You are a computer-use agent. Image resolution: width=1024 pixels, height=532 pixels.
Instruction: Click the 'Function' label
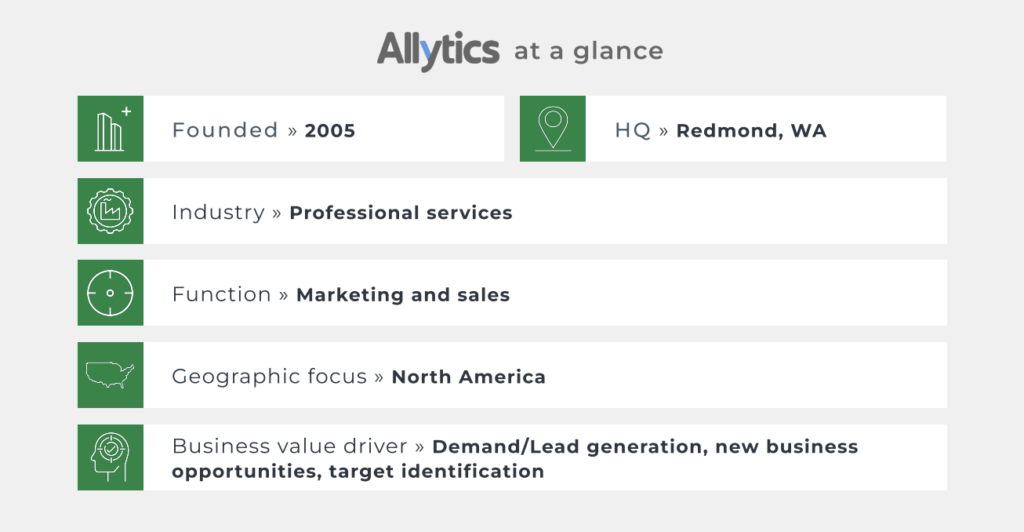coord(221,294)
